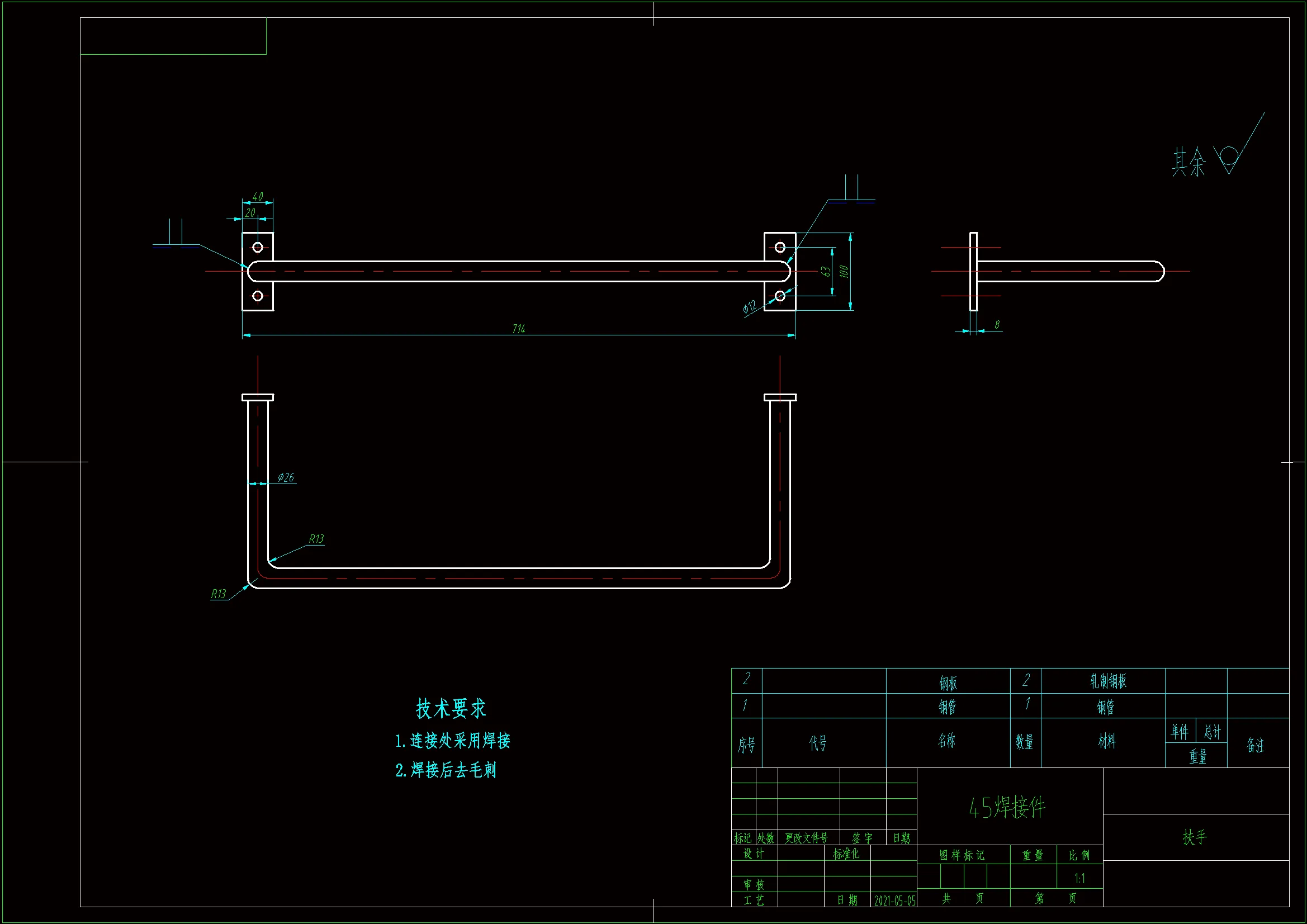Click the 8 plate thickness dimension
Viewport: 1307px width, 924px height.
pyautogui.click(x=997, y=325)
